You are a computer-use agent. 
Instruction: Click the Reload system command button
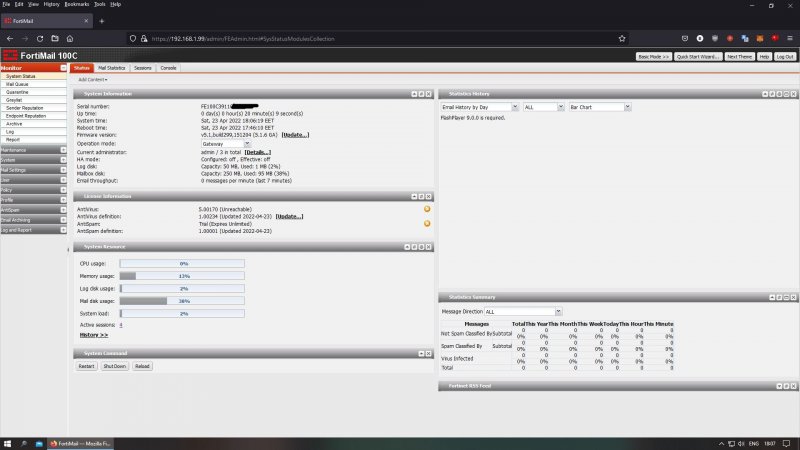pyautogui.click(x=142, y=366)
